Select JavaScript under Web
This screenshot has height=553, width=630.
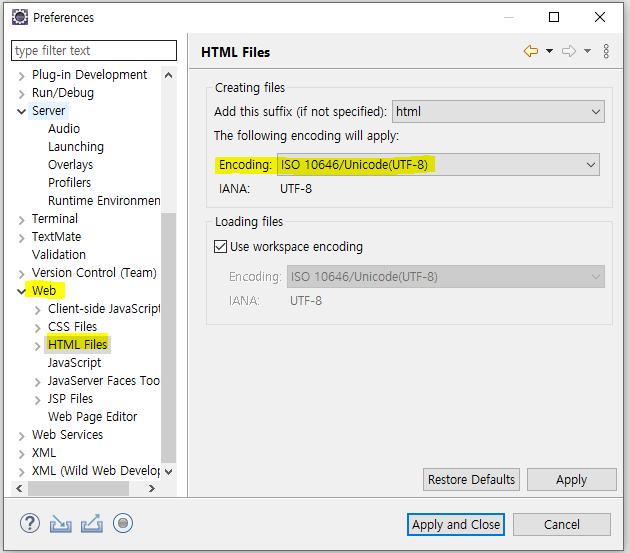[x=74, y=363]
